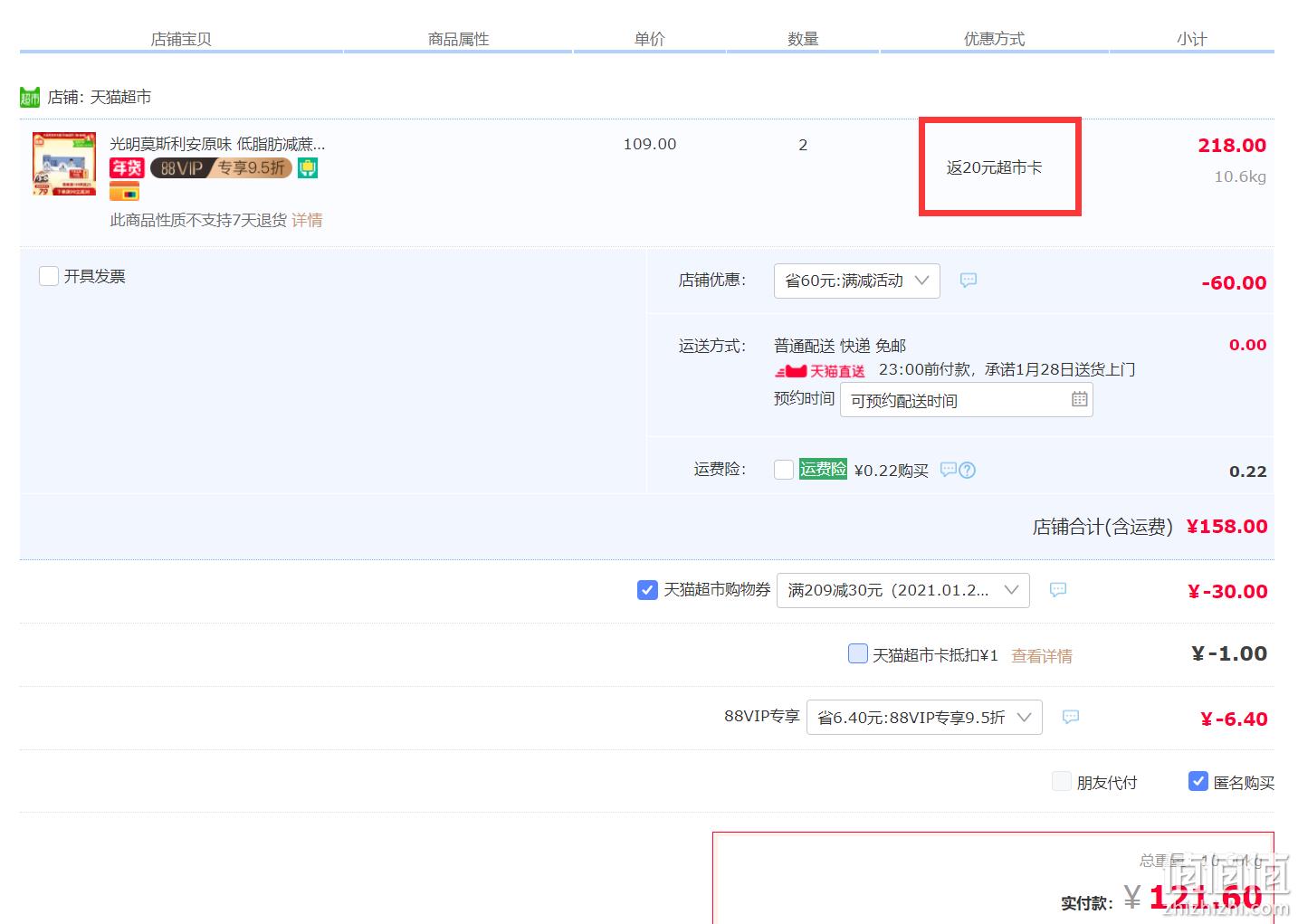Click the 可预约配送时间 input field

pos(966,400)
